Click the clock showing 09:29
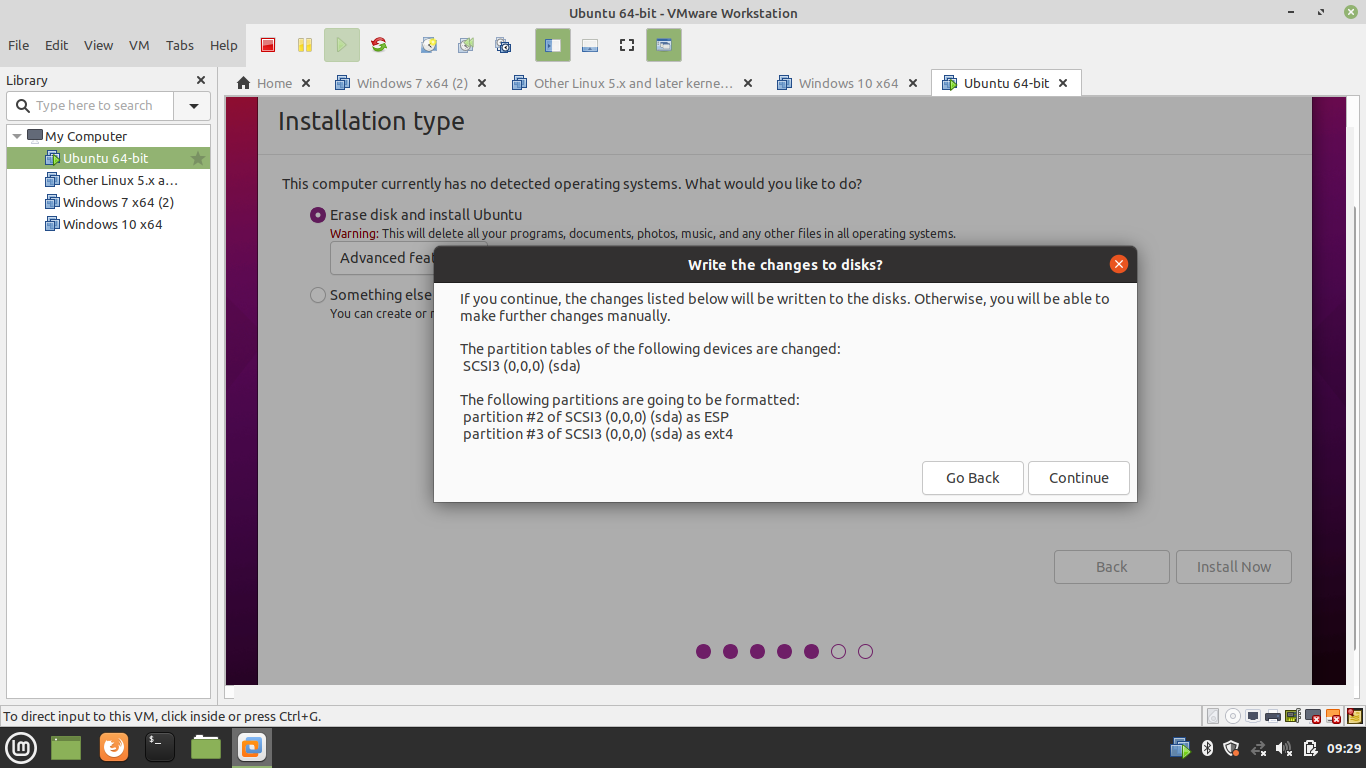 click(x=1344, y=748)
